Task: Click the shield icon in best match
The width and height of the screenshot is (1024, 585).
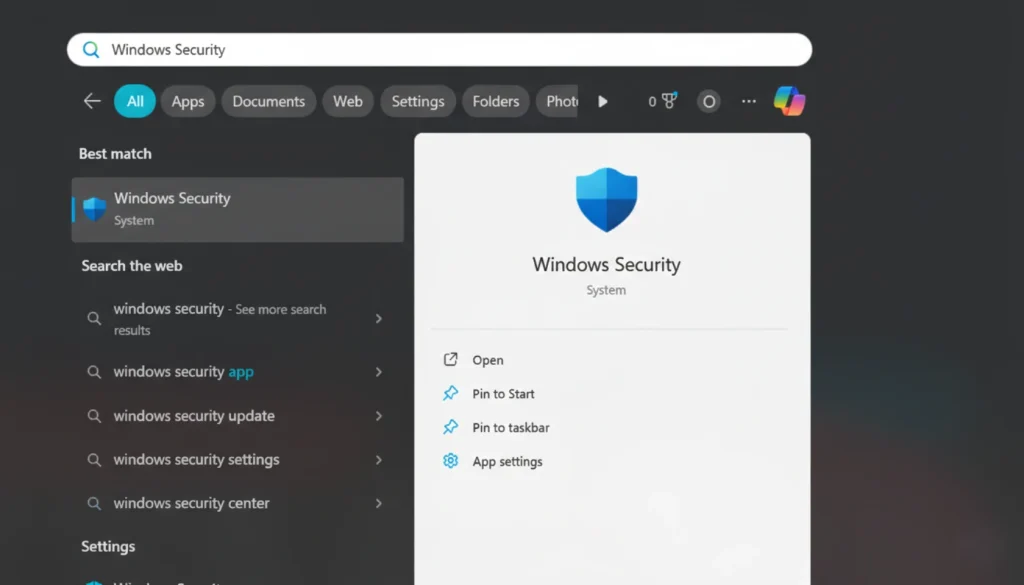Action: (95, 210)
